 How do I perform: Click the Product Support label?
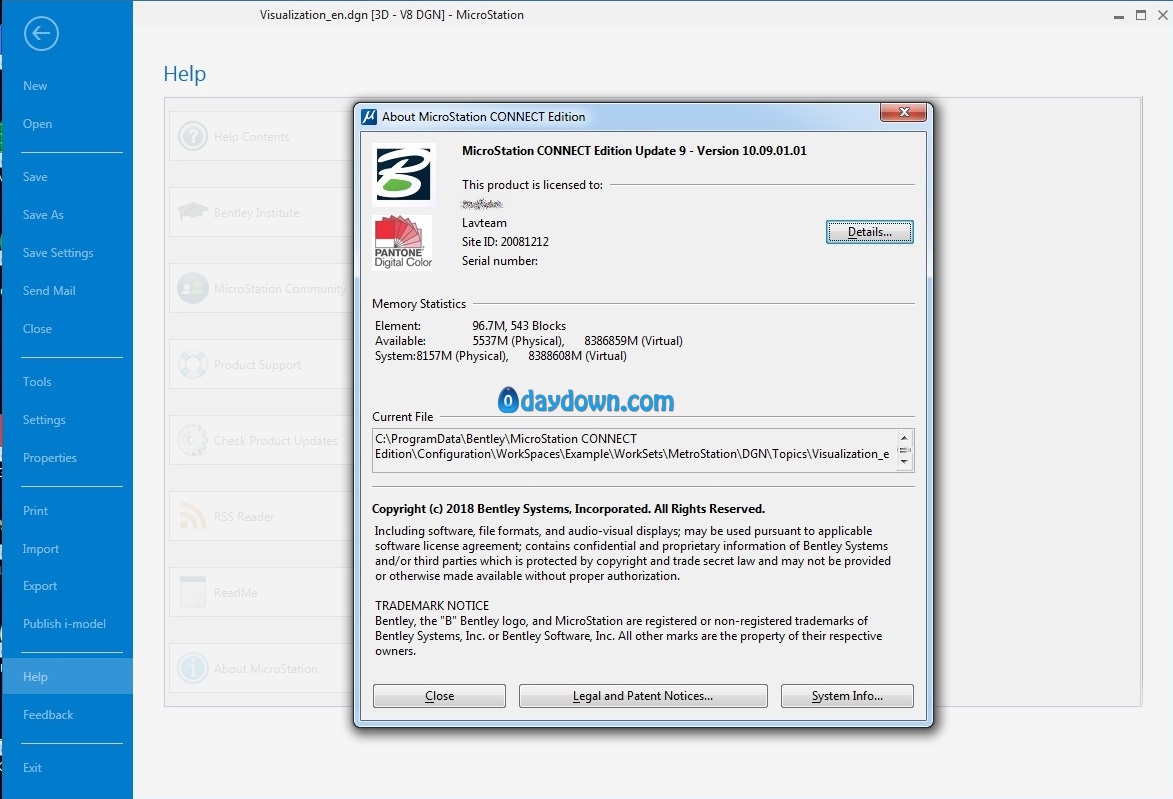pyautogui.click(x=257, y=365)
